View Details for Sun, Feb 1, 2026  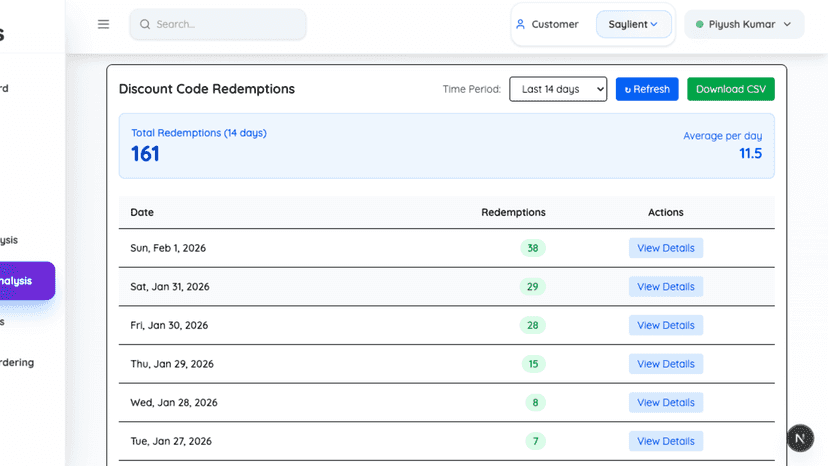tap(666, 248)
